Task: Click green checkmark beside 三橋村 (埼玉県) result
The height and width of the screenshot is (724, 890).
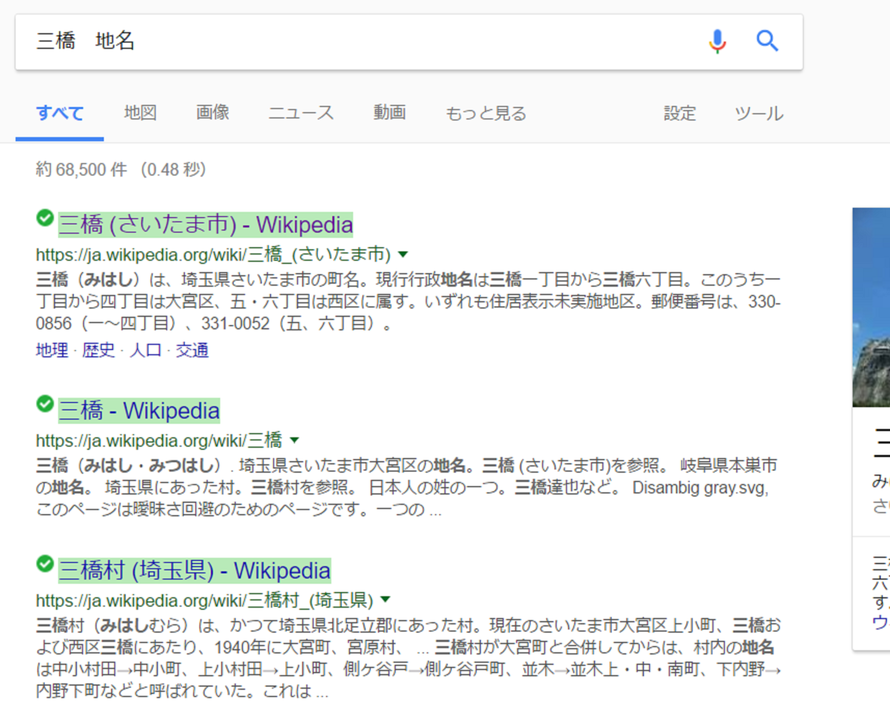Action: tap(45, 563)
